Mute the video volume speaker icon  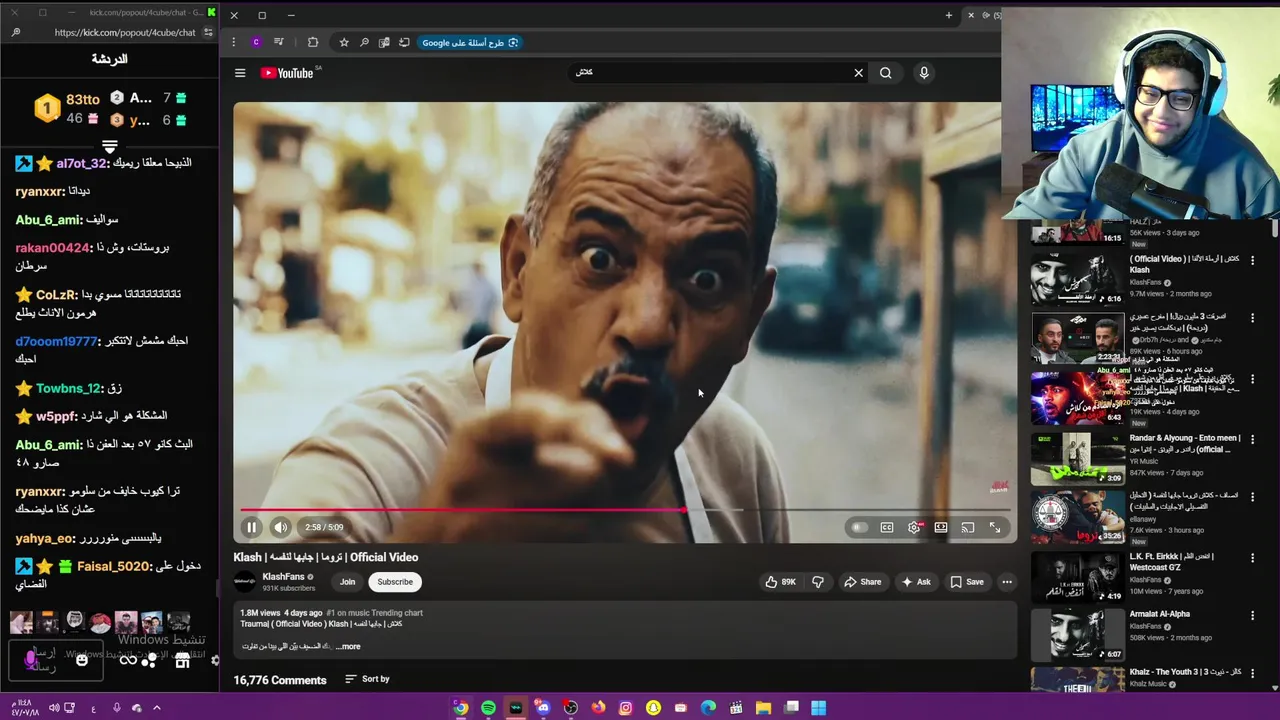281,527
